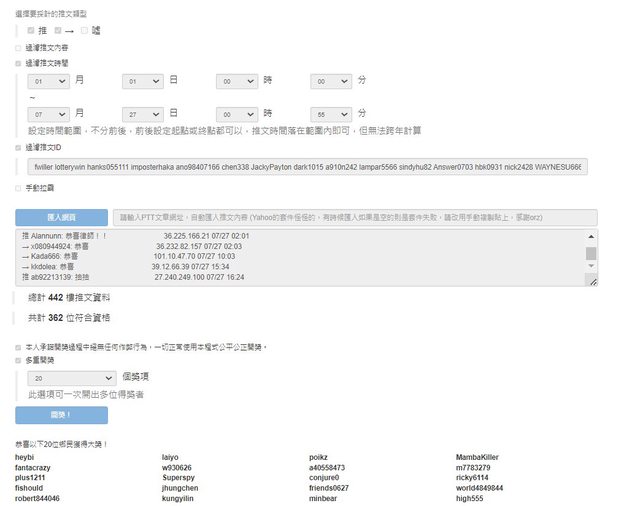Check the 多重開獎 multi-draw checkbox
Viewport: 640px width, 506px height.
(17, 359)
